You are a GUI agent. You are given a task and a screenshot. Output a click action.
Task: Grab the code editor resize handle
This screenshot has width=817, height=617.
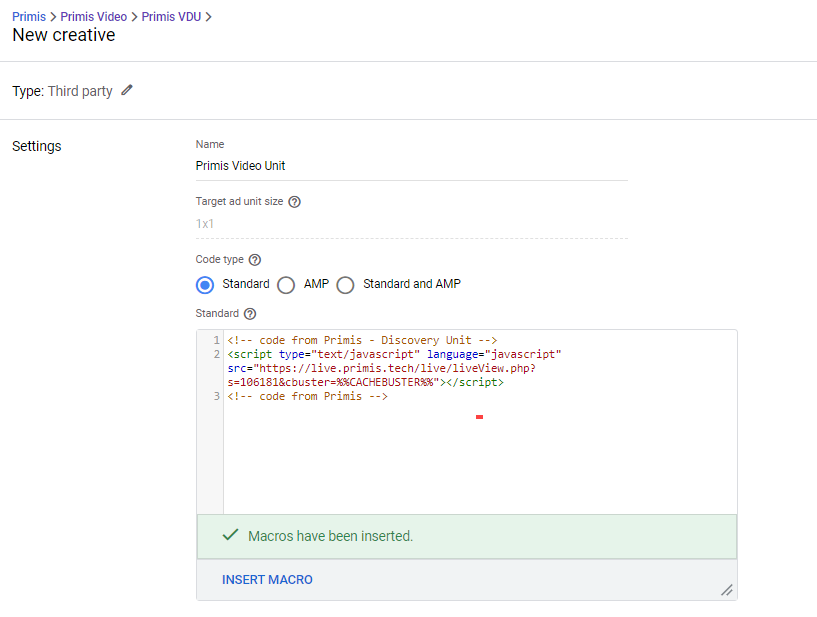pos(727,590)
